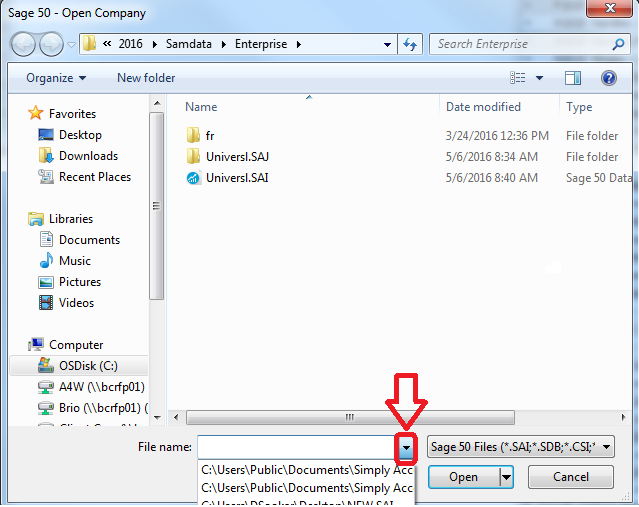
Task: Expand the Open button split arrow
Action: click(x=506, y=477)
